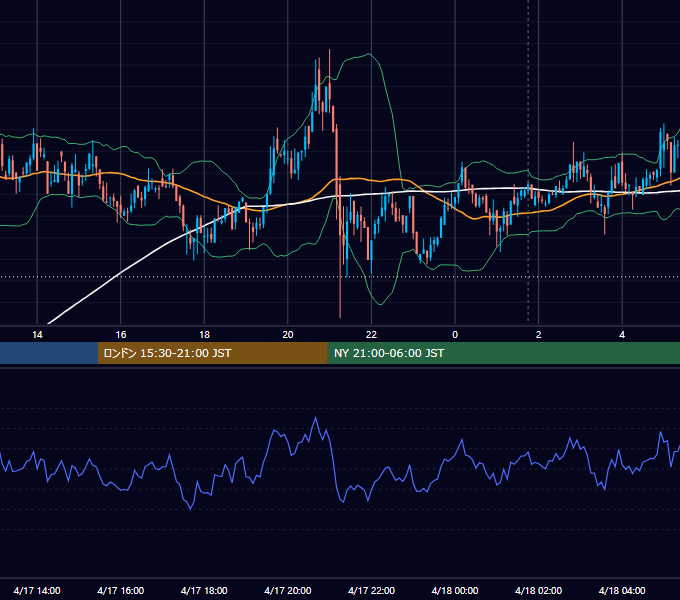Click the '4/17 20:00' date label
This screenshot has width=680, height=600.
click(288, 590)
